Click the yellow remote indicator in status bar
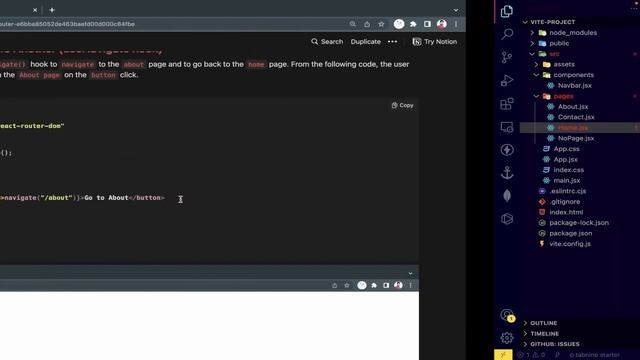The width and height of the screenshot is (640, 360). pos(503,355)
